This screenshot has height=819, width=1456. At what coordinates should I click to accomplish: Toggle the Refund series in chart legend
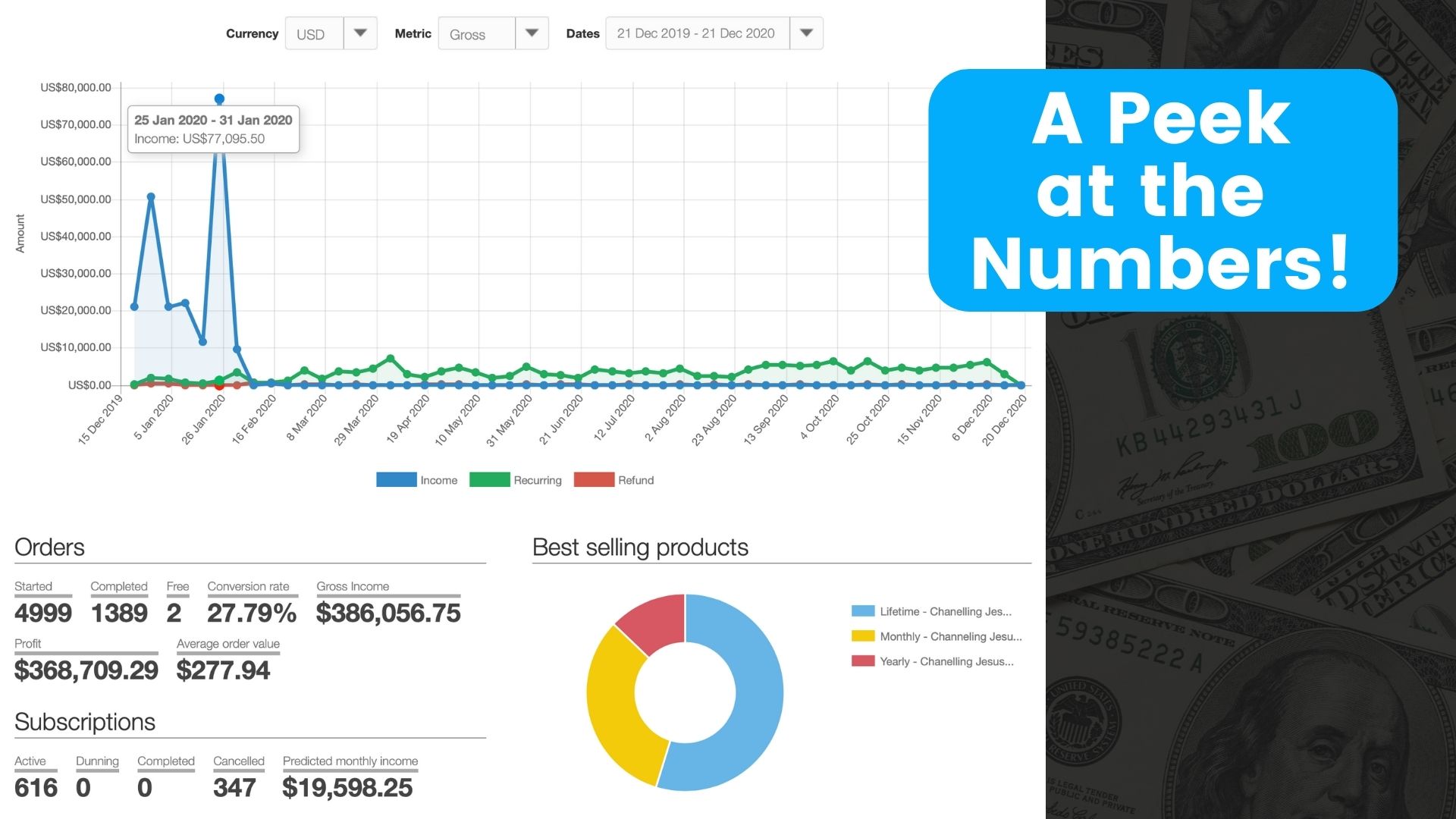click(635, 480)
